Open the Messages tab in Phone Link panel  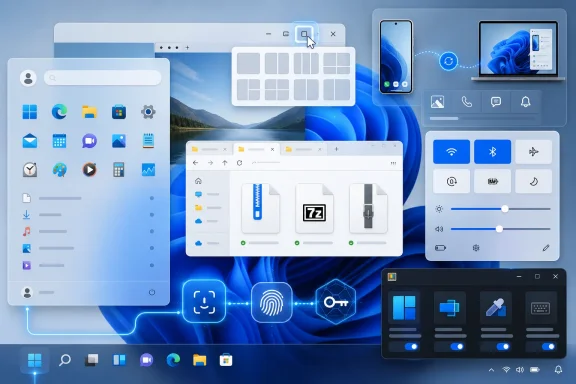[496, 102]
